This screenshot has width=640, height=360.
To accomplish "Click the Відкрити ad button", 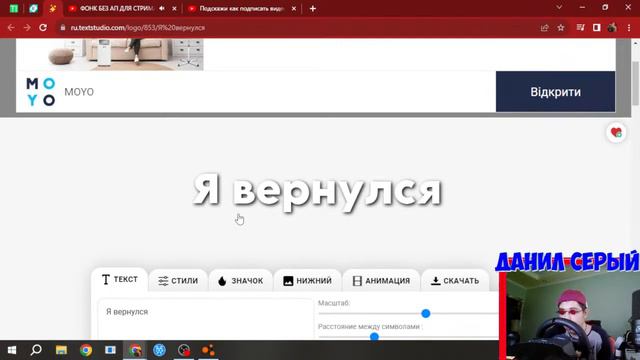I will (x=555, y=91).
